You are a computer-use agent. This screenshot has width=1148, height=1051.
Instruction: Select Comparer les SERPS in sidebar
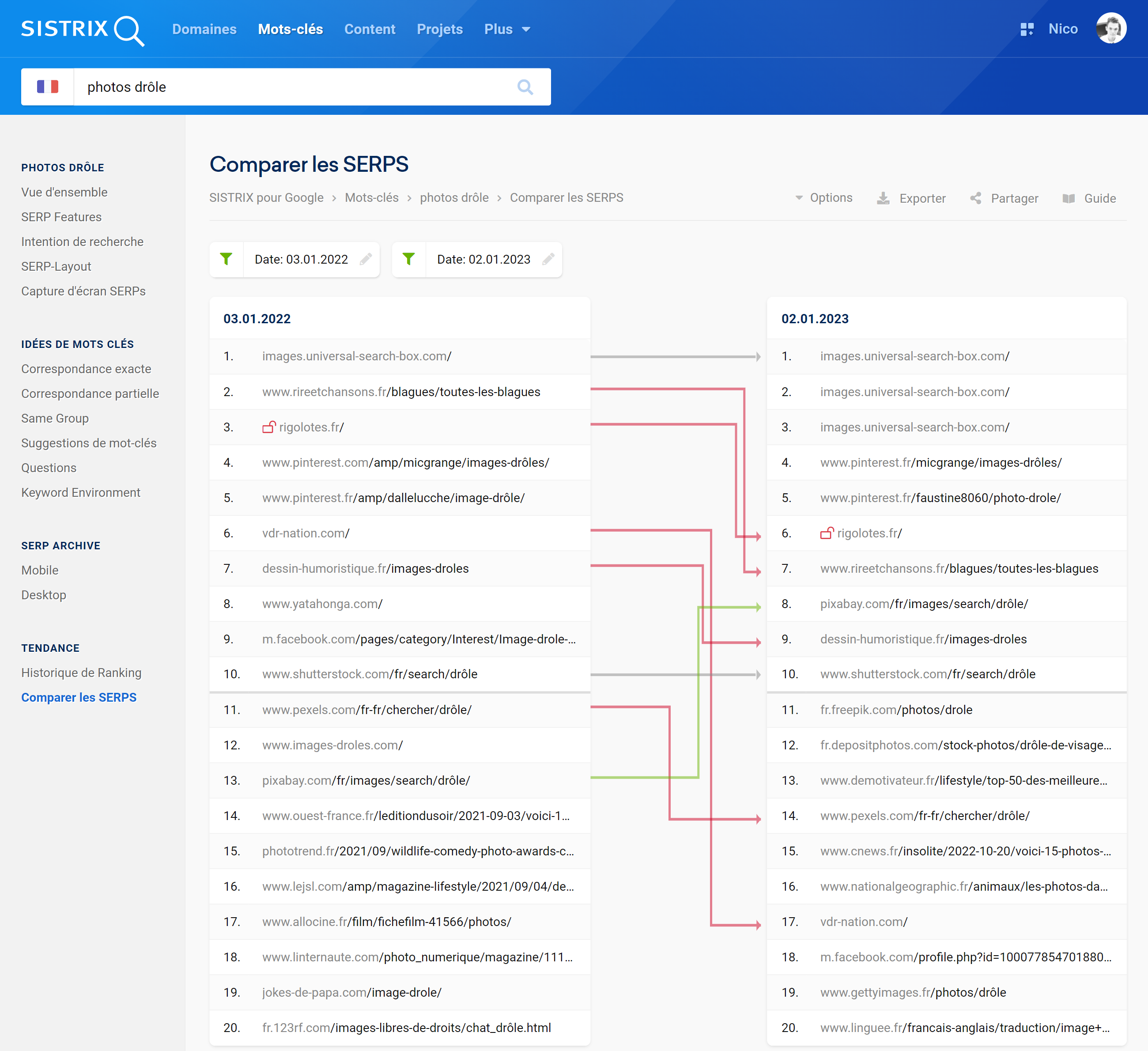(x=79, y=697)
